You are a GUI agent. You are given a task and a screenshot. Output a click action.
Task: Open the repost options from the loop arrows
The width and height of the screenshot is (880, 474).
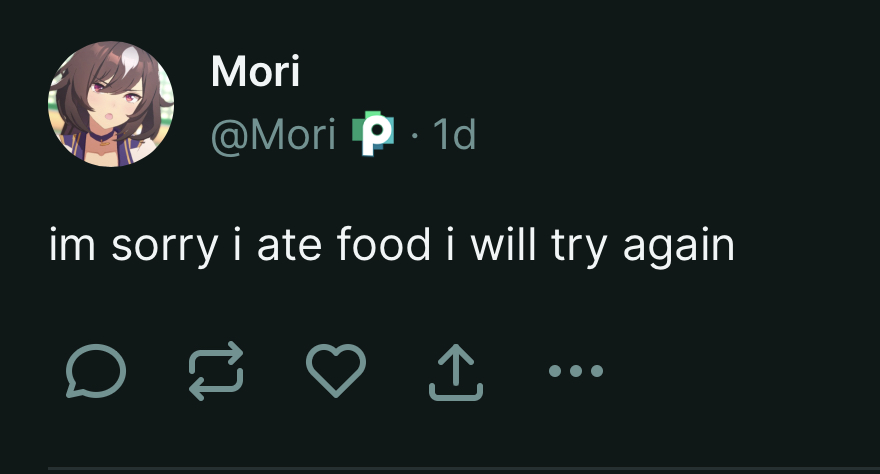point(216,371)
